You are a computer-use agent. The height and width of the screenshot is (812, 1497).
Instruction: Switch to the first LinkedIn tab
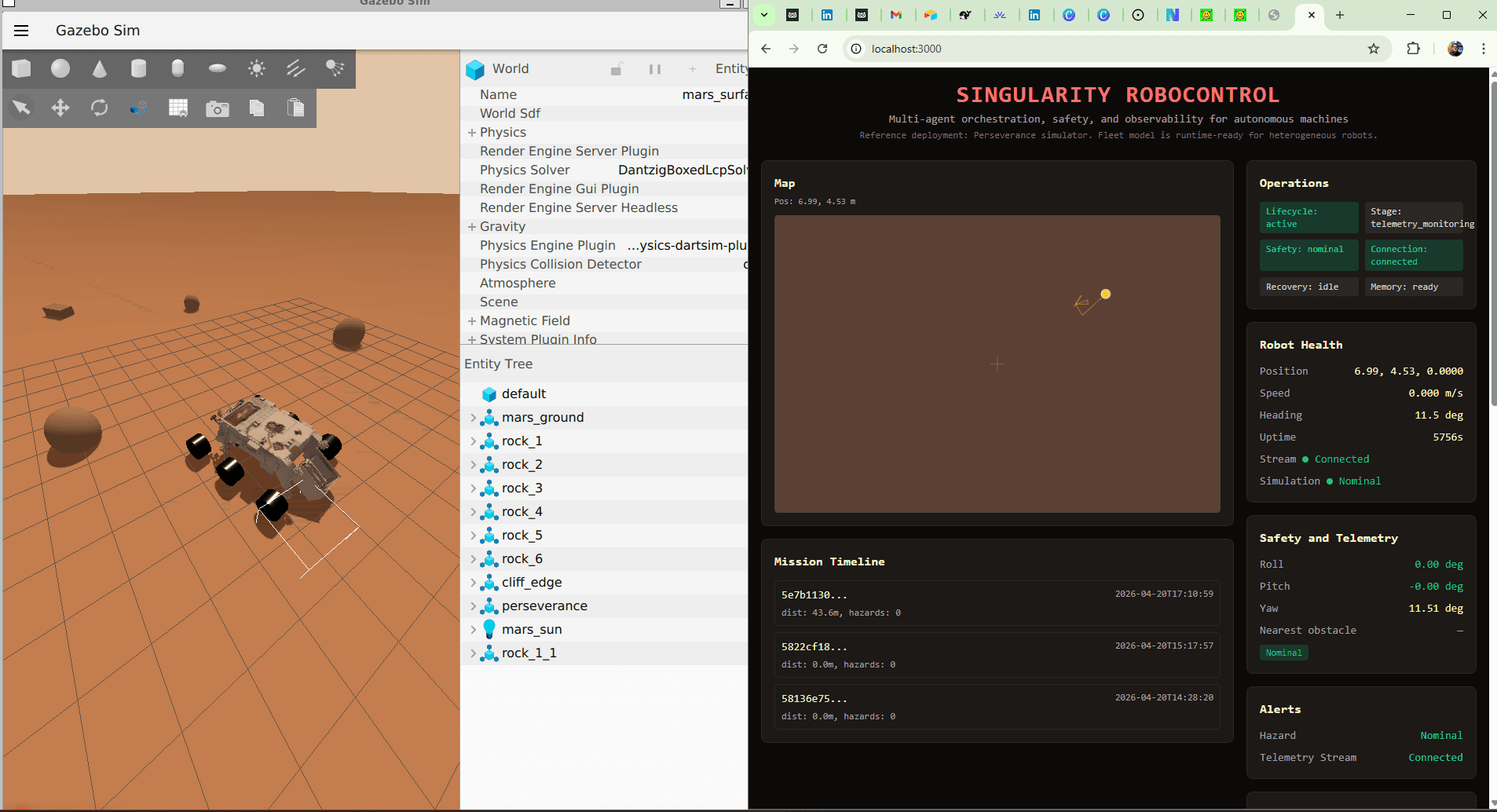coord(827,15)
